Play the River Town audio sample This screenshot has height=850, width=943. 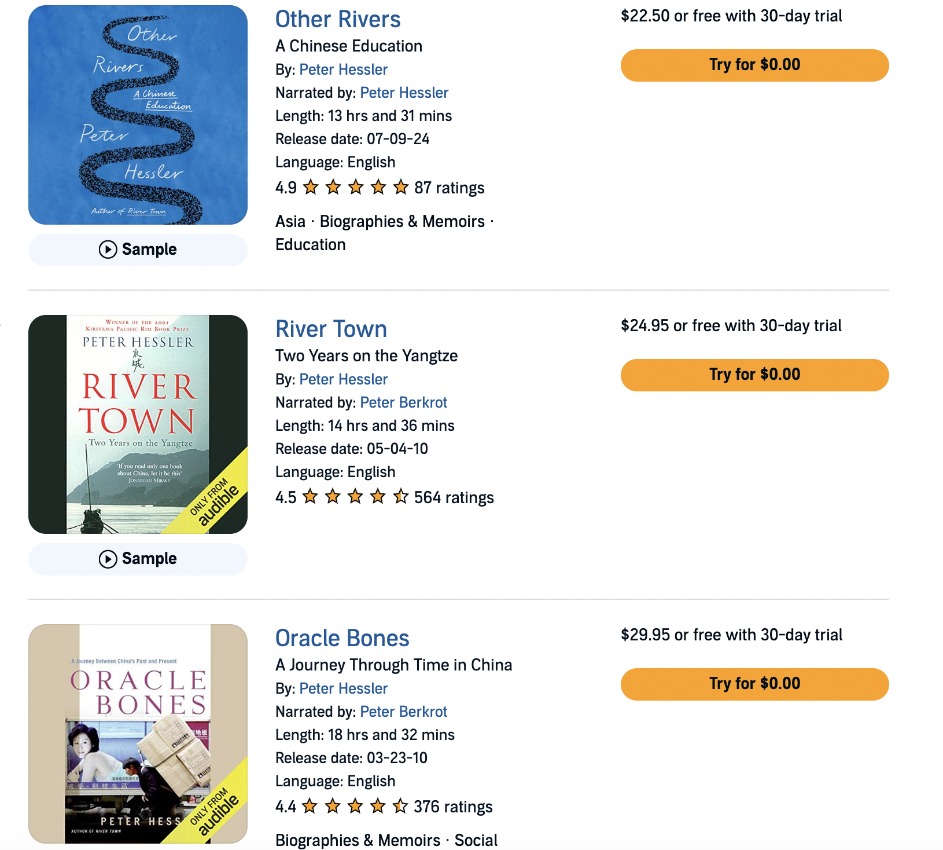pos(138,559)
